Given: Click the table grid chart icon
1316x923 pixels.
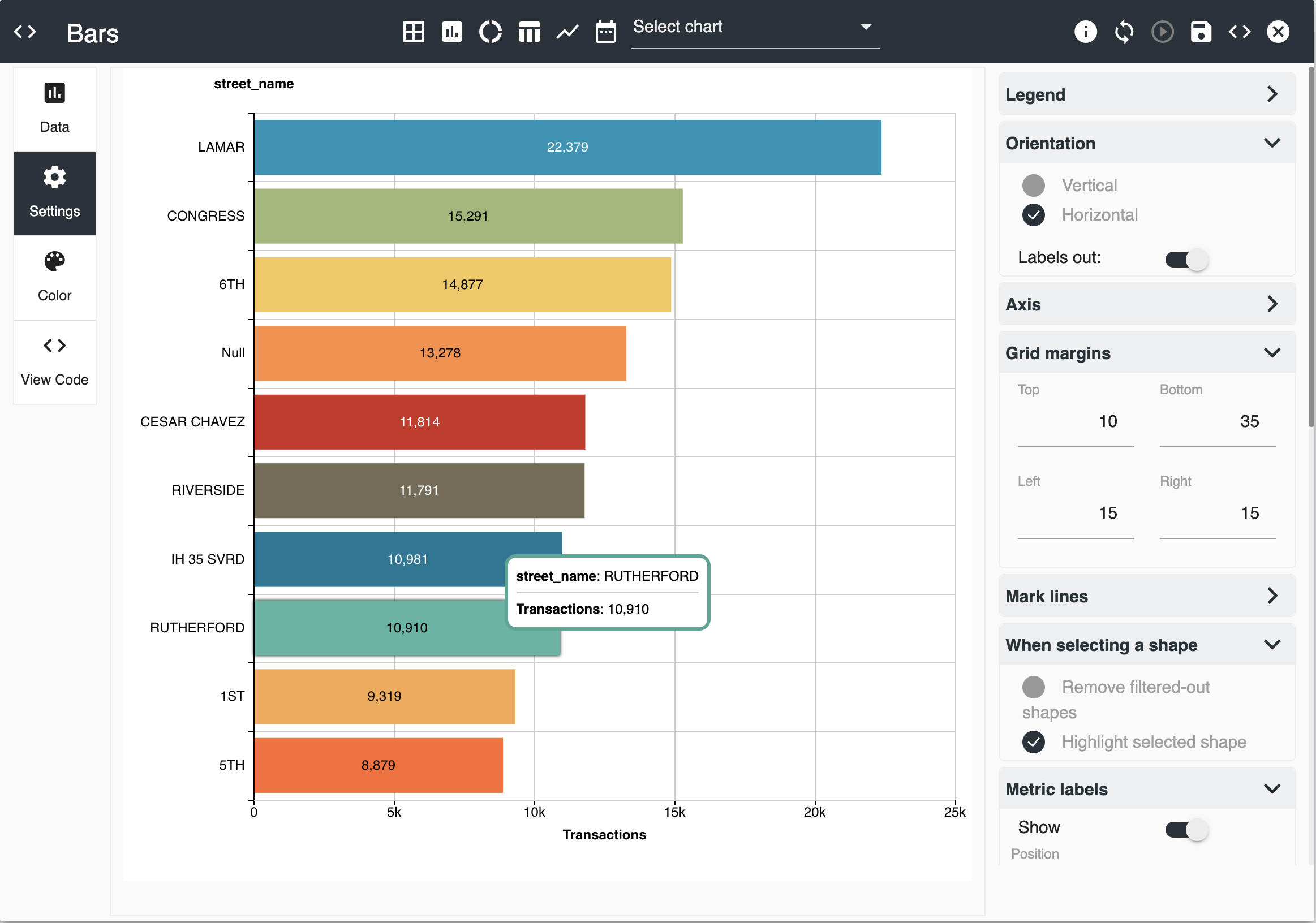Looking at the screenshot, I should click(412, 32).
